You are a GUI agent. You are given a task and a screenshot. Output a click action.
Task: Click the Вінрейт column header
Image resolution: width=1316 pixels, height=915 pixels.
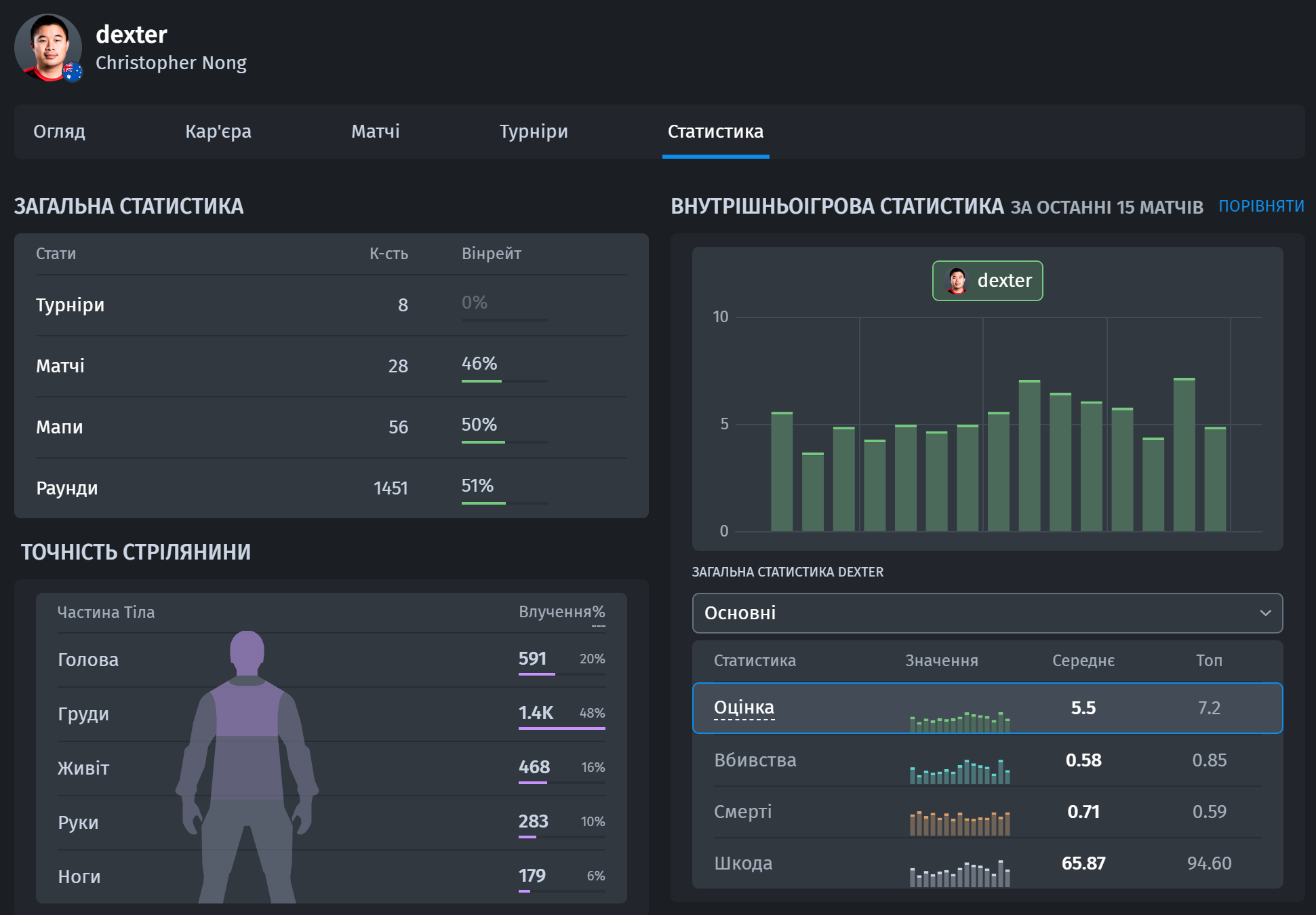492,254
